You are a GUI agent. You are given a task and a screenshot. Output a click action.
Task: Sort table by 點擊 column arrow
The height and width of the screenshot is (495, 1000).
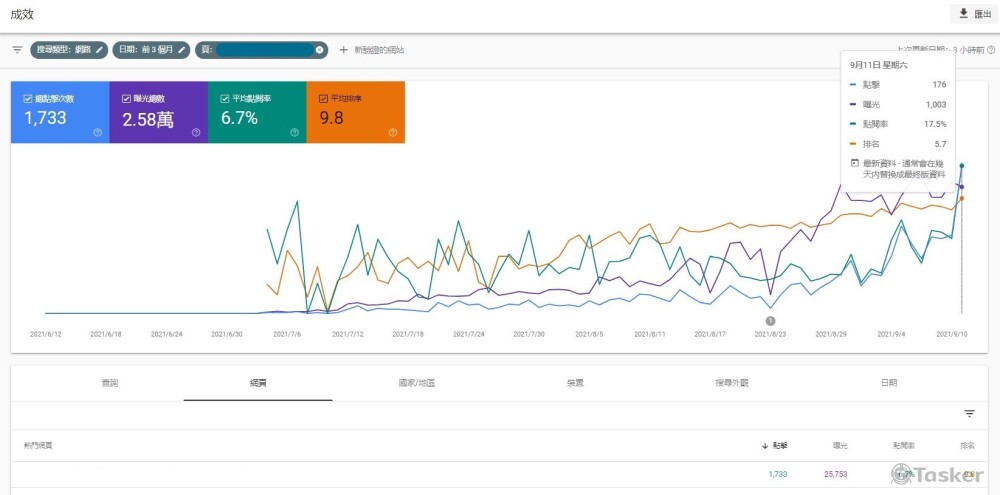click(765, 445)
